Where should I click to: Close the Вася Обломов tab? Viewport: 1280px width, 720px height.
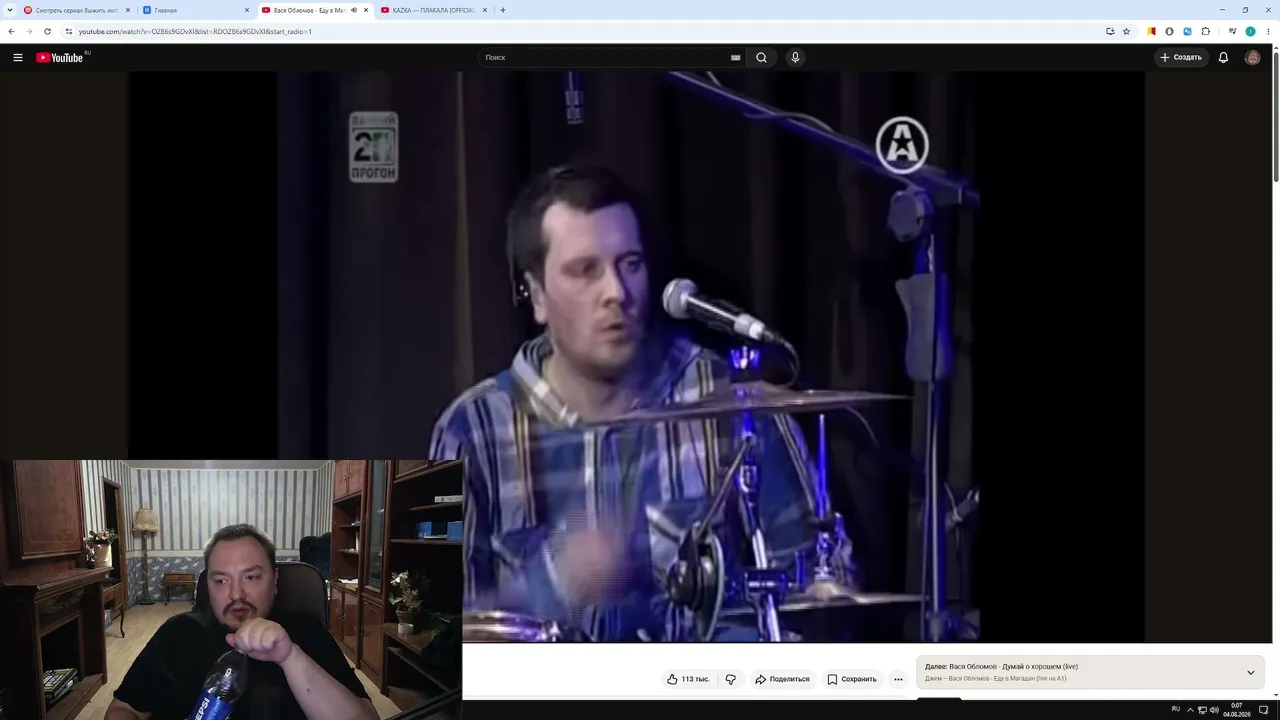366,10
